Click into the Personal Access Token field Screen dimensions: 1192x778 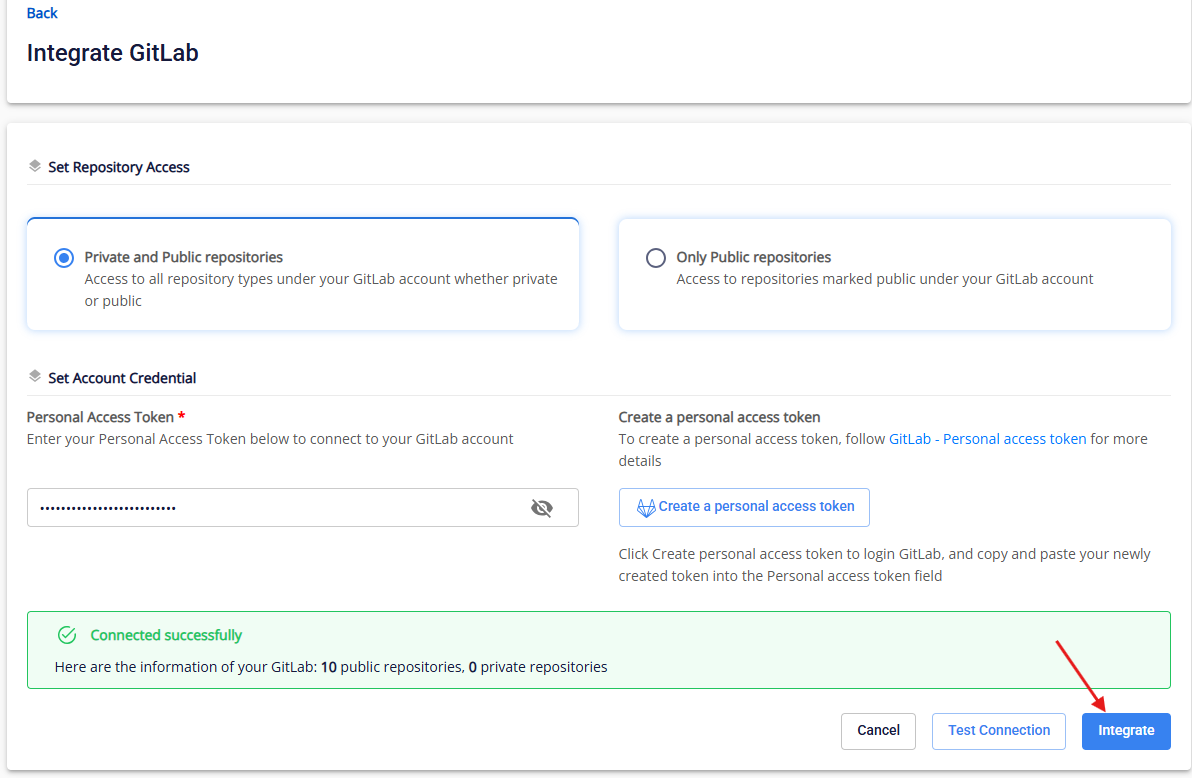270,508
